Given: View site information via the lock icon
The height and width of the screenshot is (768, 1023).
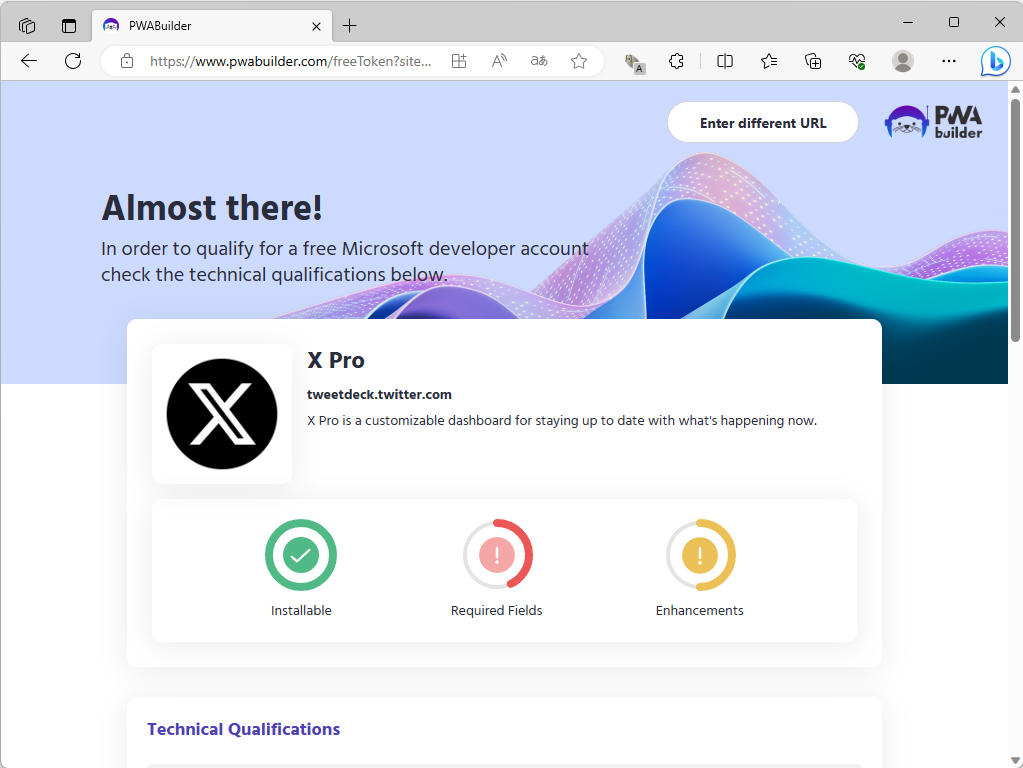Looking at the screenshot, I should tap(126, 61).
